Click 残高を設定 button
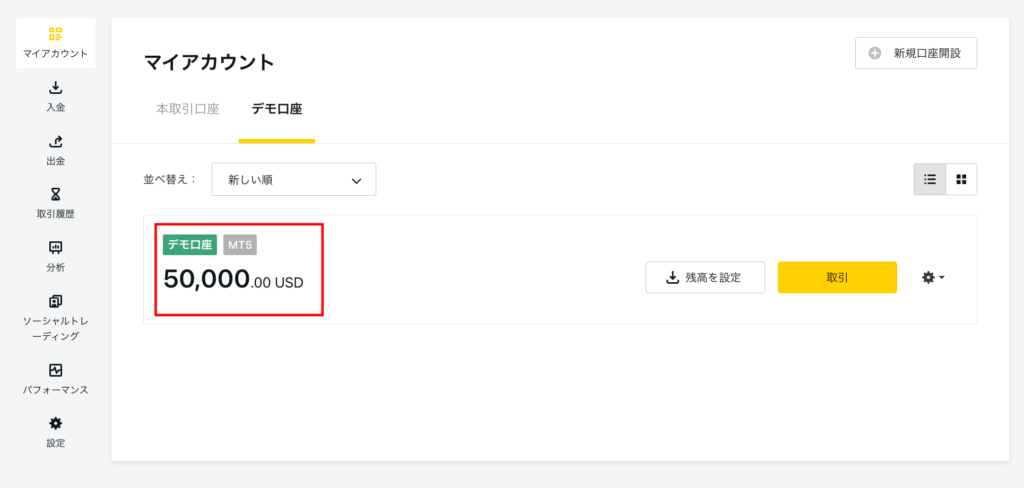Image resolution: width=1024 pixels, height=488 pixels. [705, 278]
